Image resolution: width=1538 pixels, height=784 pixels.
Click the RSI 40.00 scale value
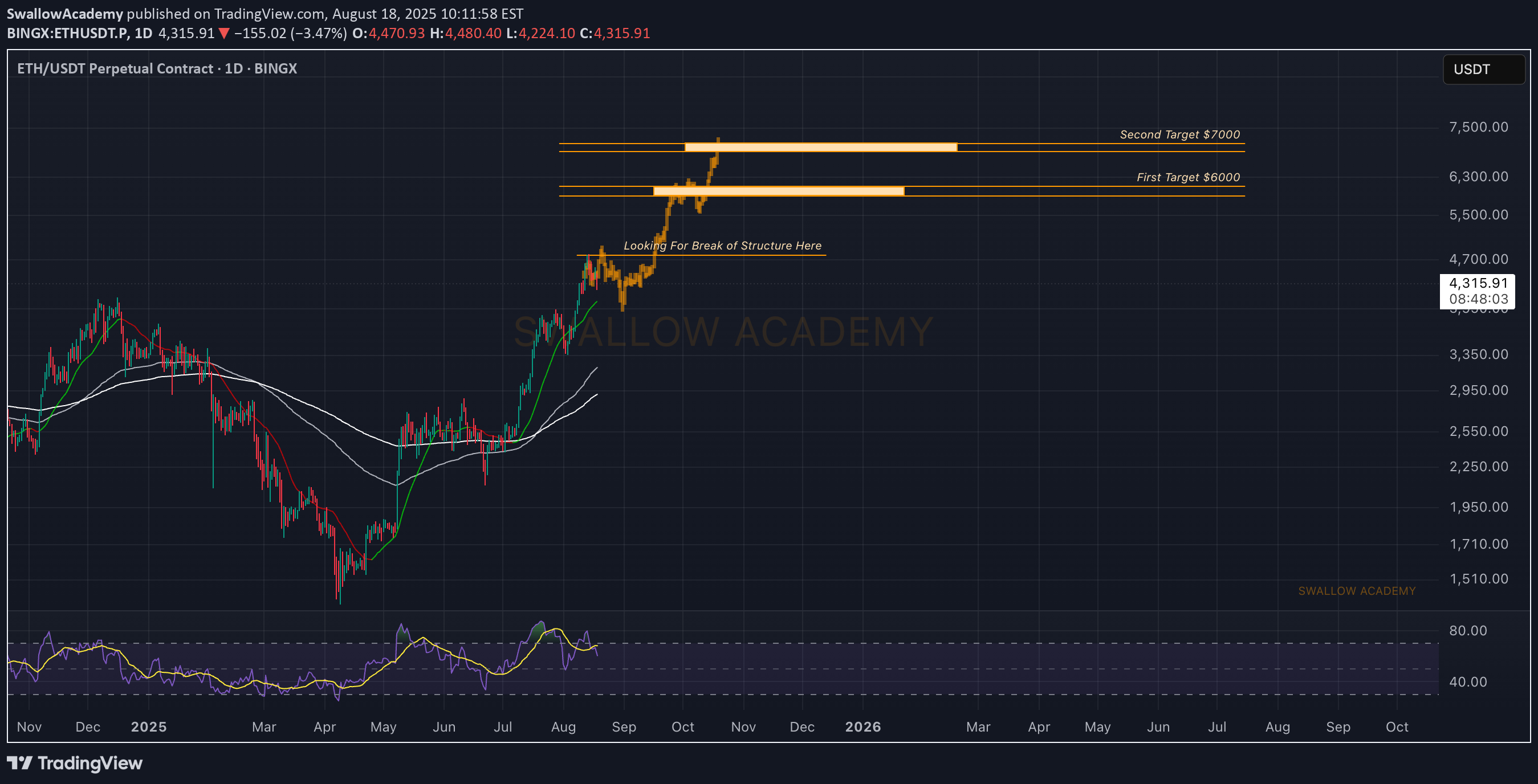[x=1468, y=681]
